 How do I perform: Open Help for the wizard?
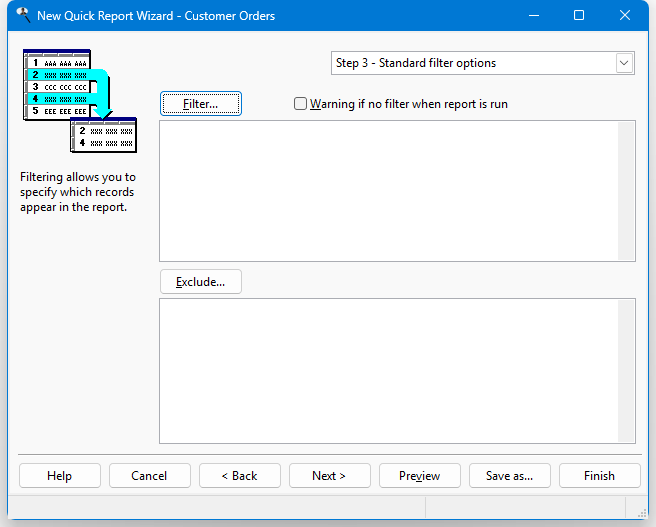coord(59,476)
